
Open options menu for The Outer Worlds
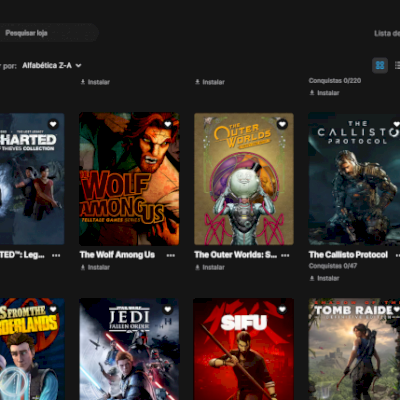click(285, 255)
